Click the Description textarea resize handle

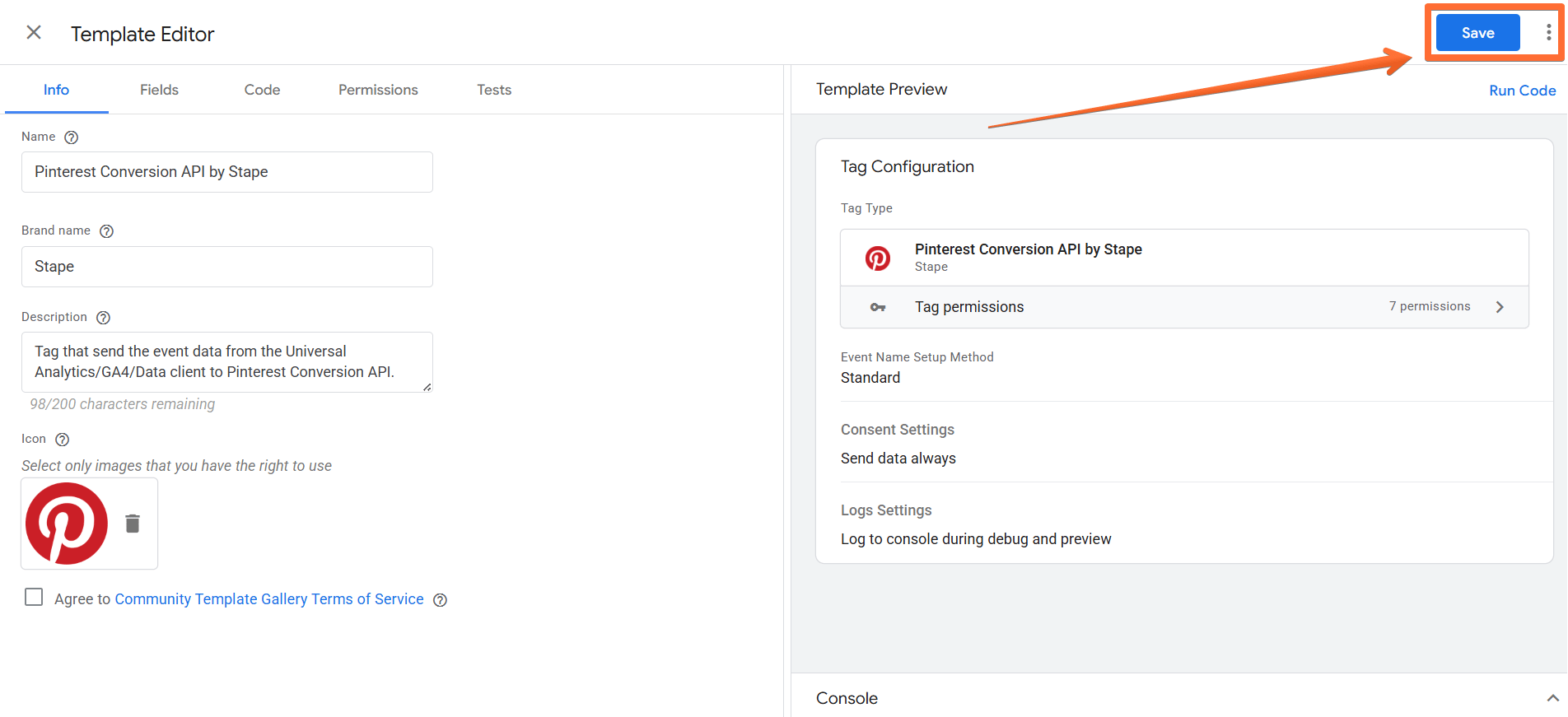point(427,387)
